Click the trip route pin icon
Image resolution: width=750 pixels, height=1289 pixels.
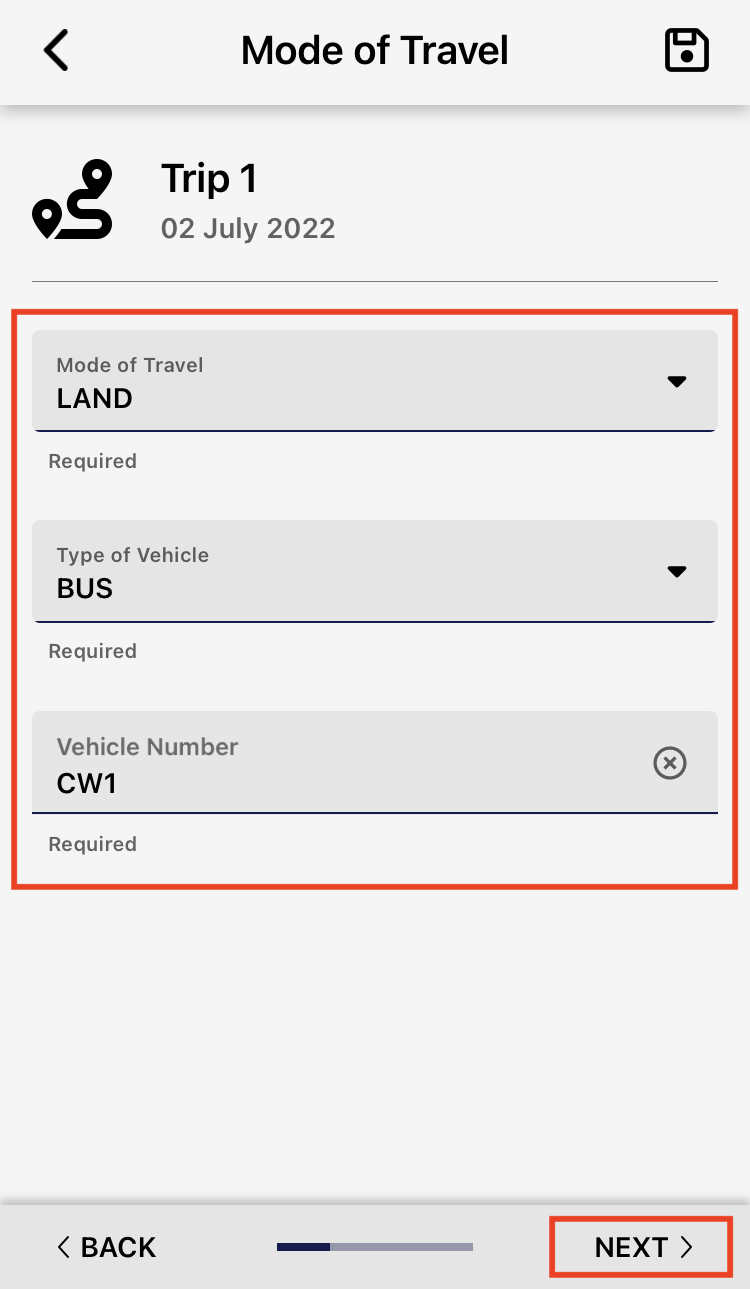[x=72, y=200]
